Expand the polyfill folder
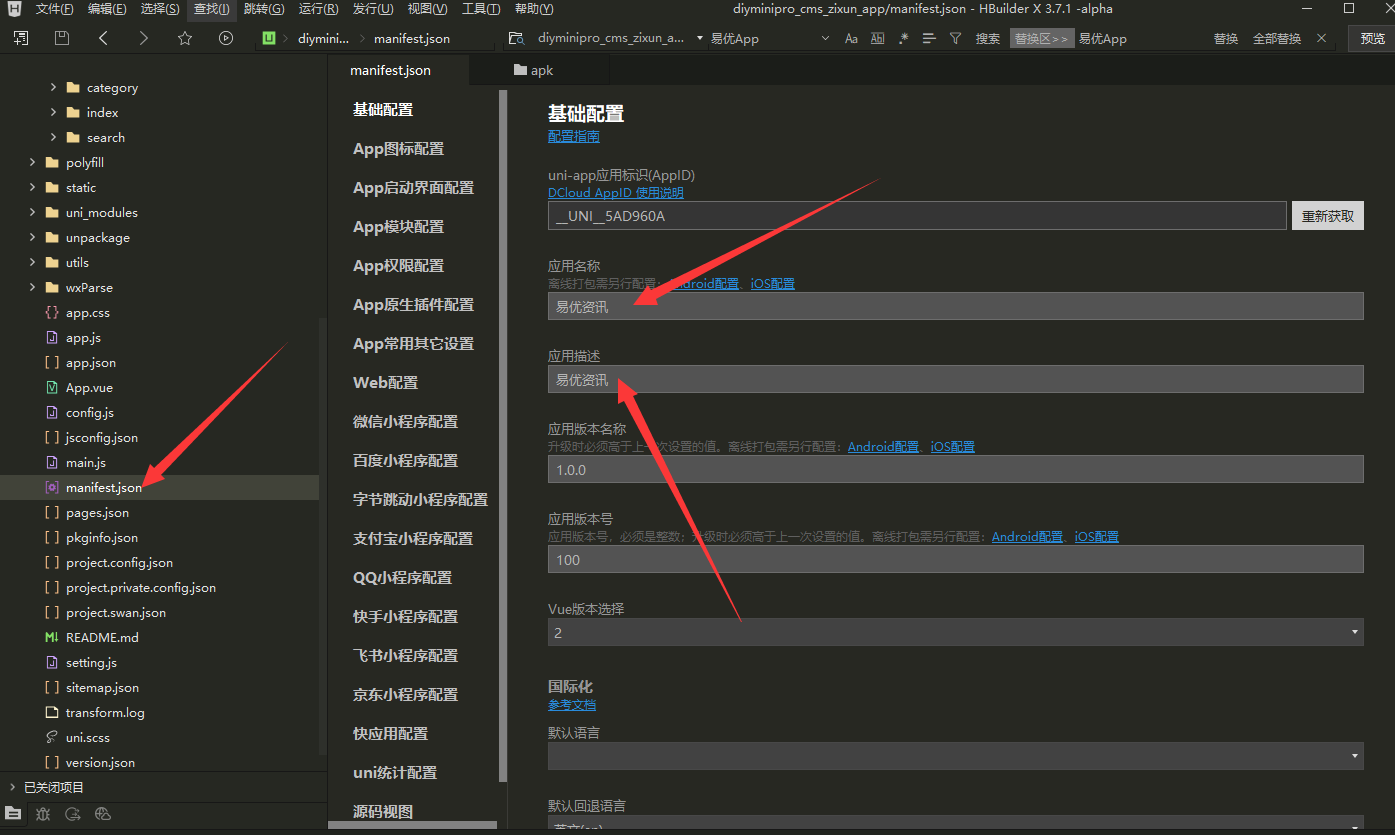 pyautogui.click(x=32, y=162)
